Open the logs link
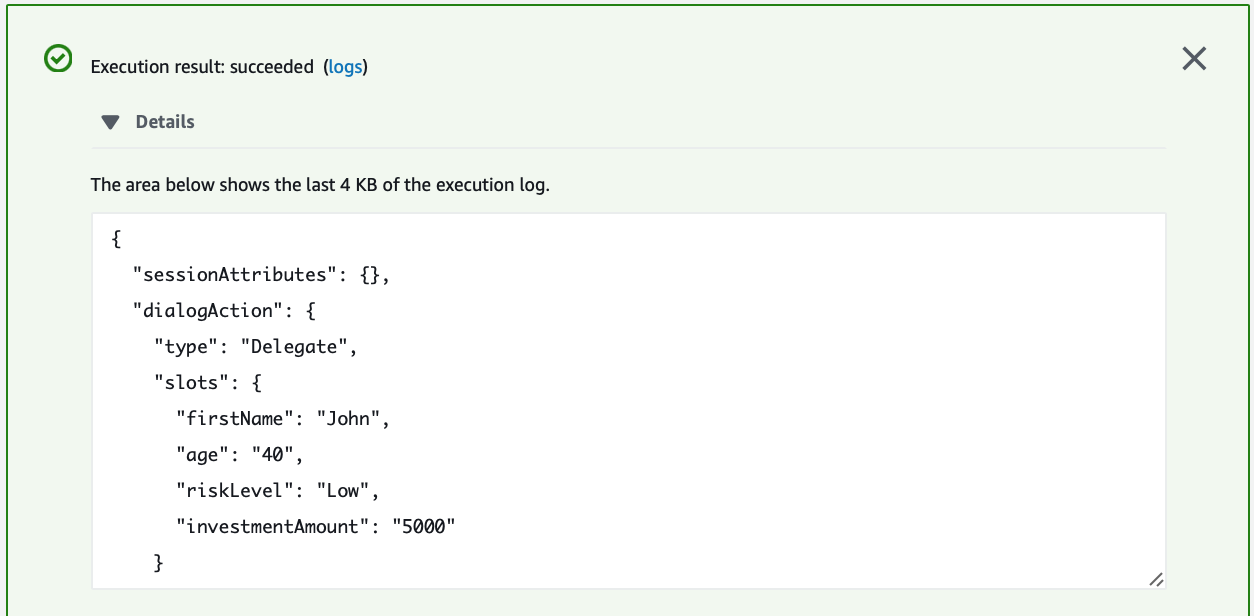The width and height of the screenshot is (1254, 616). tap(346, 67)
